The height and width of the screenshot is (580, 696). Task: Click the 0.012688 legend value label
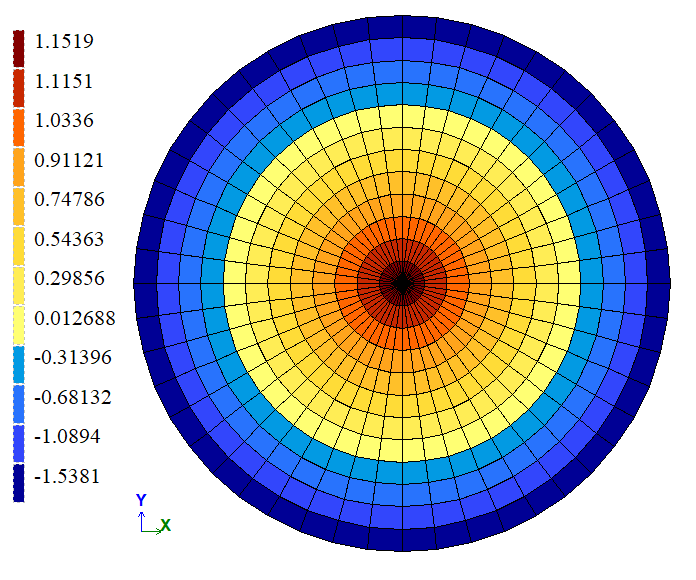coord(74,318)
